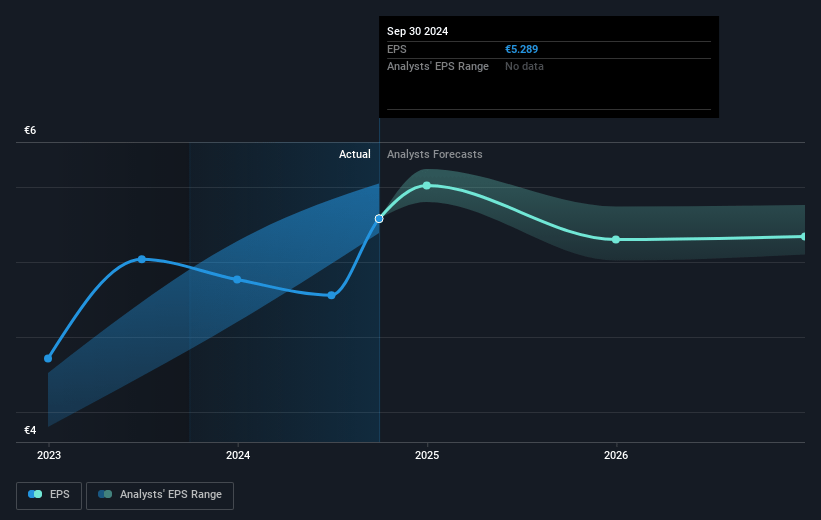Click the 2024 x-axis label
This screenshot has height=520, width=821.
coord(238,455)
